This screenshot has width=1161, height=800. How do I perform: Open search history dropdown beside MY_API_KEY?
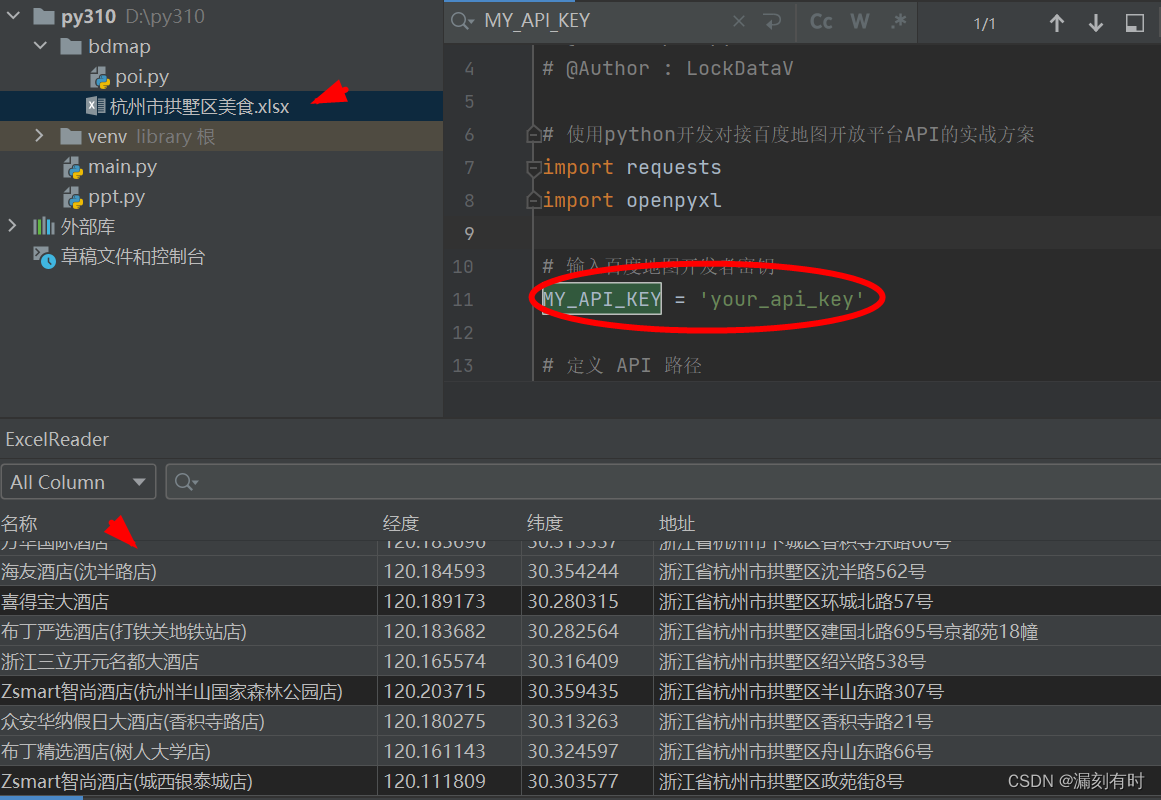point(462,21)
